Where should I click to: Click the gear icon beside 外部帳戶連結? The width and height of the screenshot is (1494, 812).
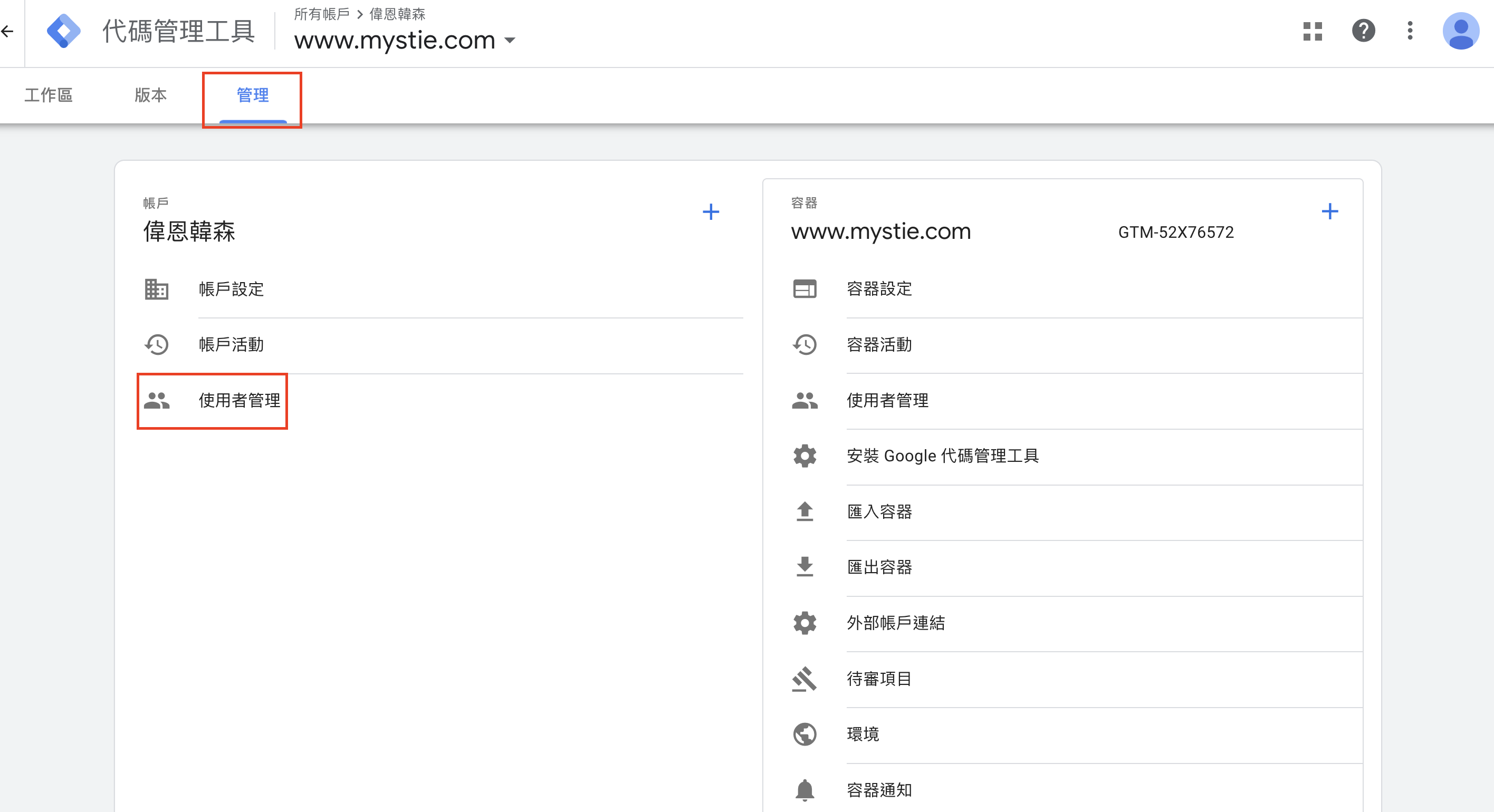point(805,623)
